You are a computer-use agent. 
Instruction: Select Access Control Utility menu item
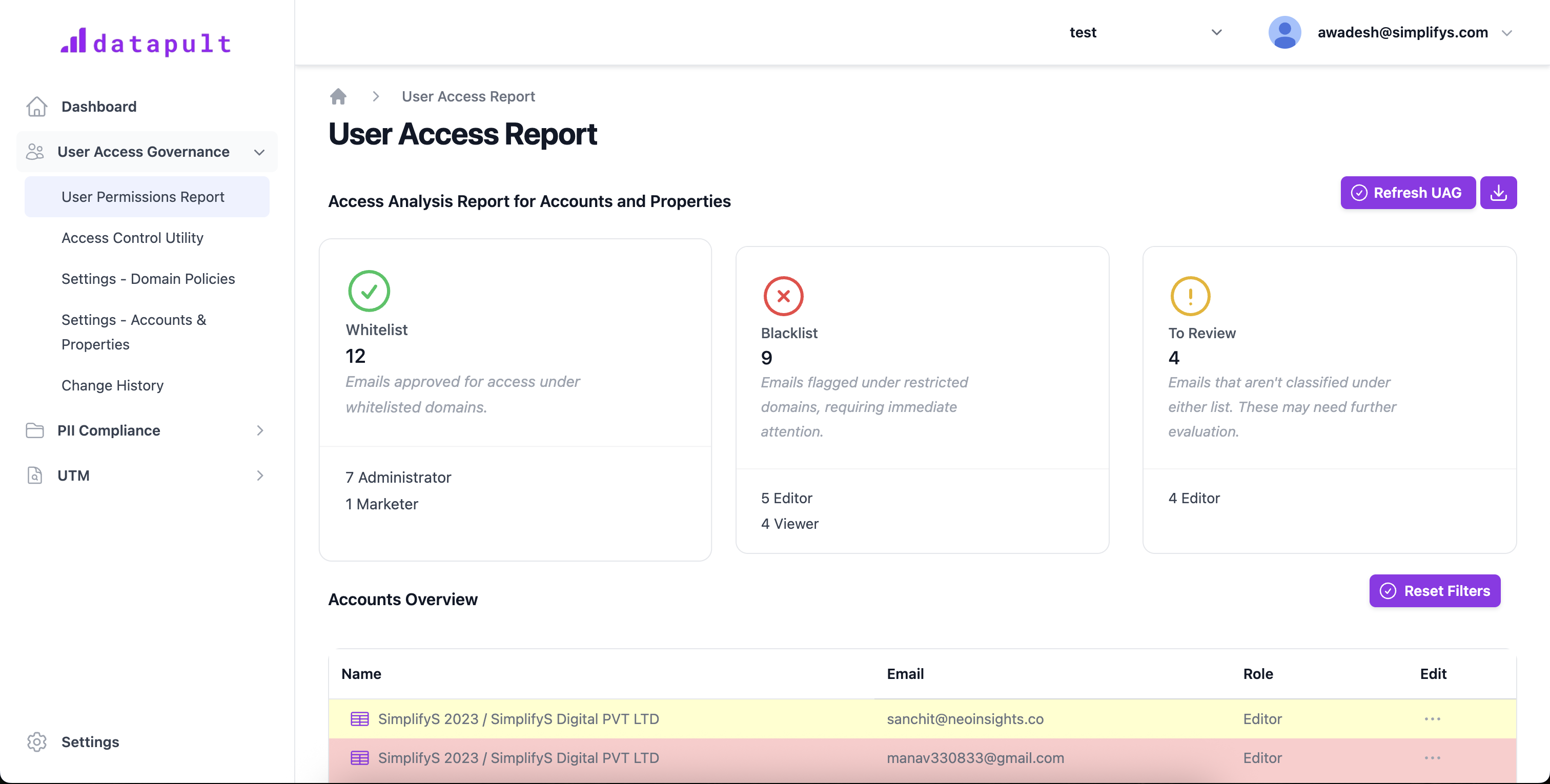[132, 238]
